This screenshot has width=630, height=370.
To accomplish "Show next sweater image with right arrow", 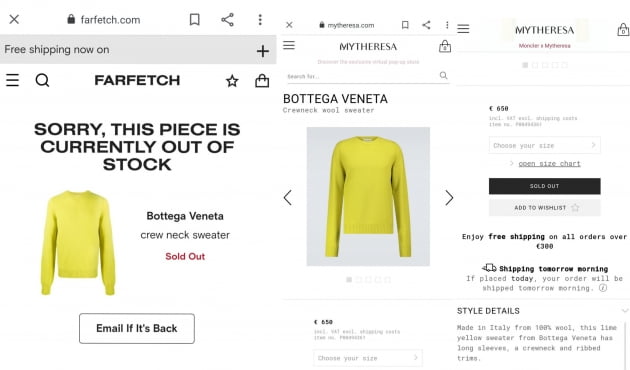I will pyautogui.click(x=449, y=198).
